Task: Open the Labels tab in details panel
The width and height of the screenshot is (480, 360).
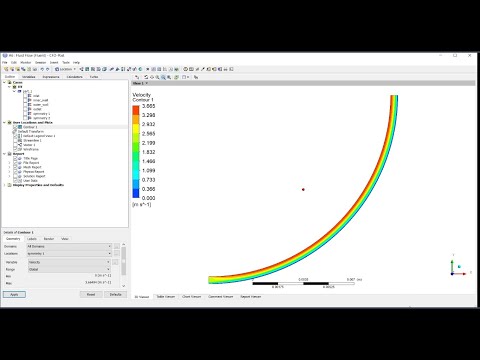Action: coord(32,239)
